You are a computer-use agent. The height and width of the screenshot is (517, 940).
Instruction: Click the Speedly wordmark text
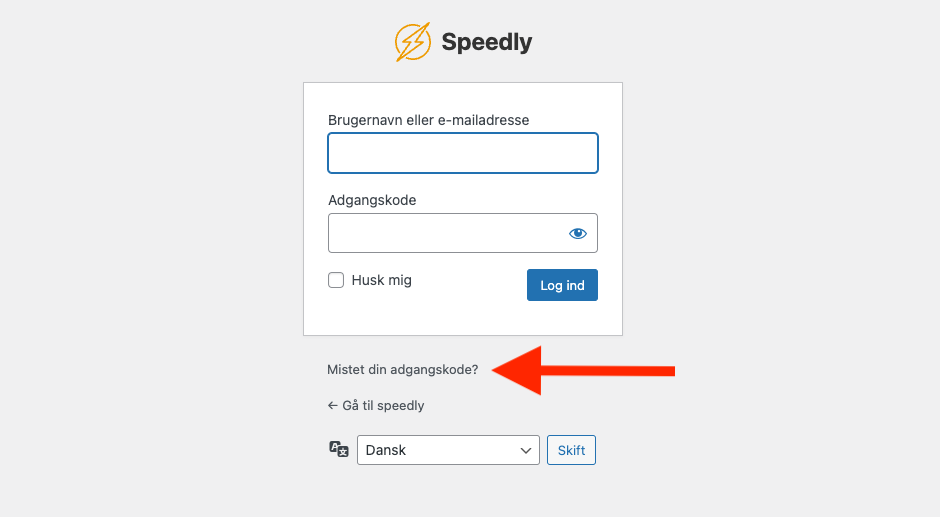pos(486,42)
